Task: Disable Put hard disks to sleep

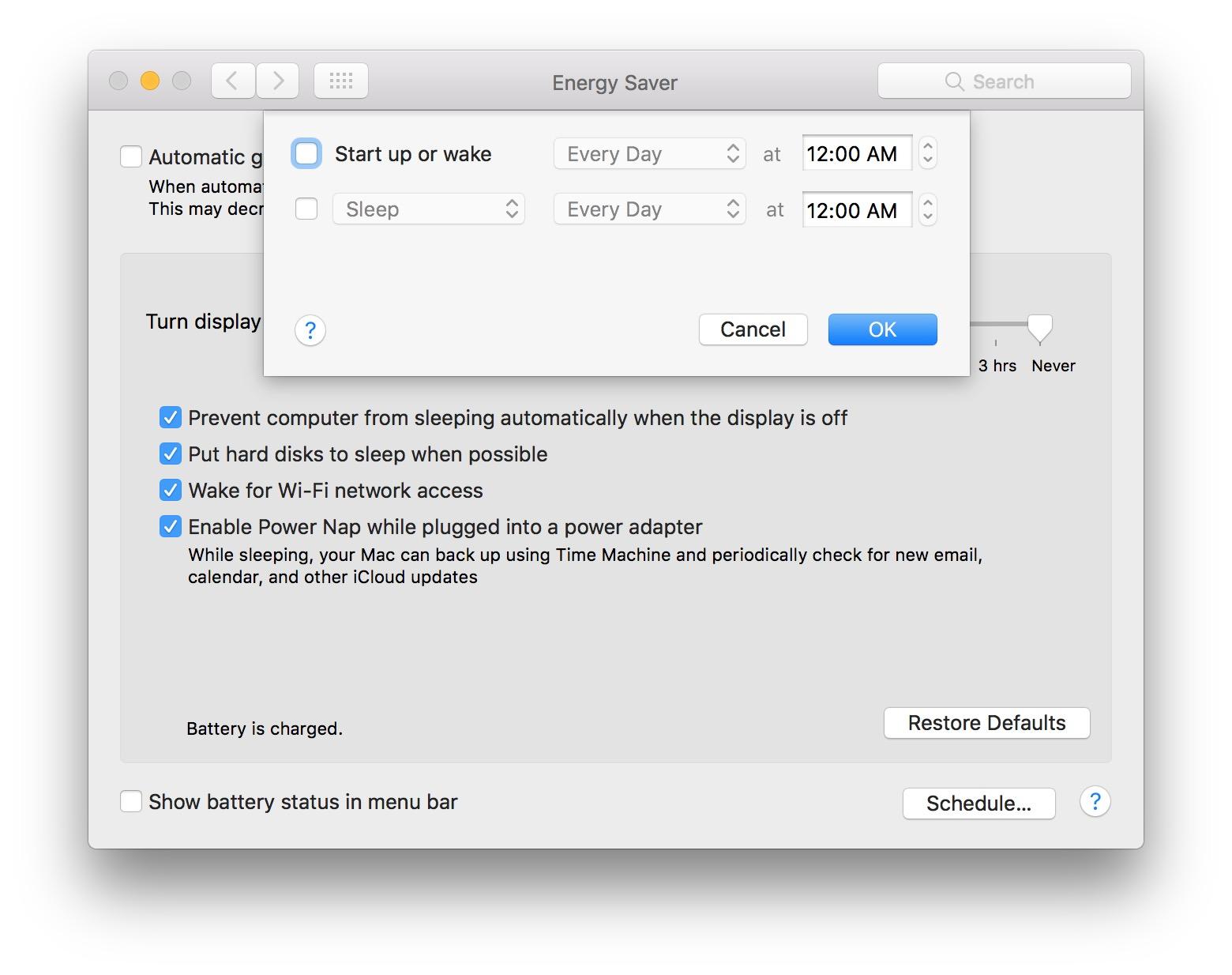Action: click(x=171, y=454)
